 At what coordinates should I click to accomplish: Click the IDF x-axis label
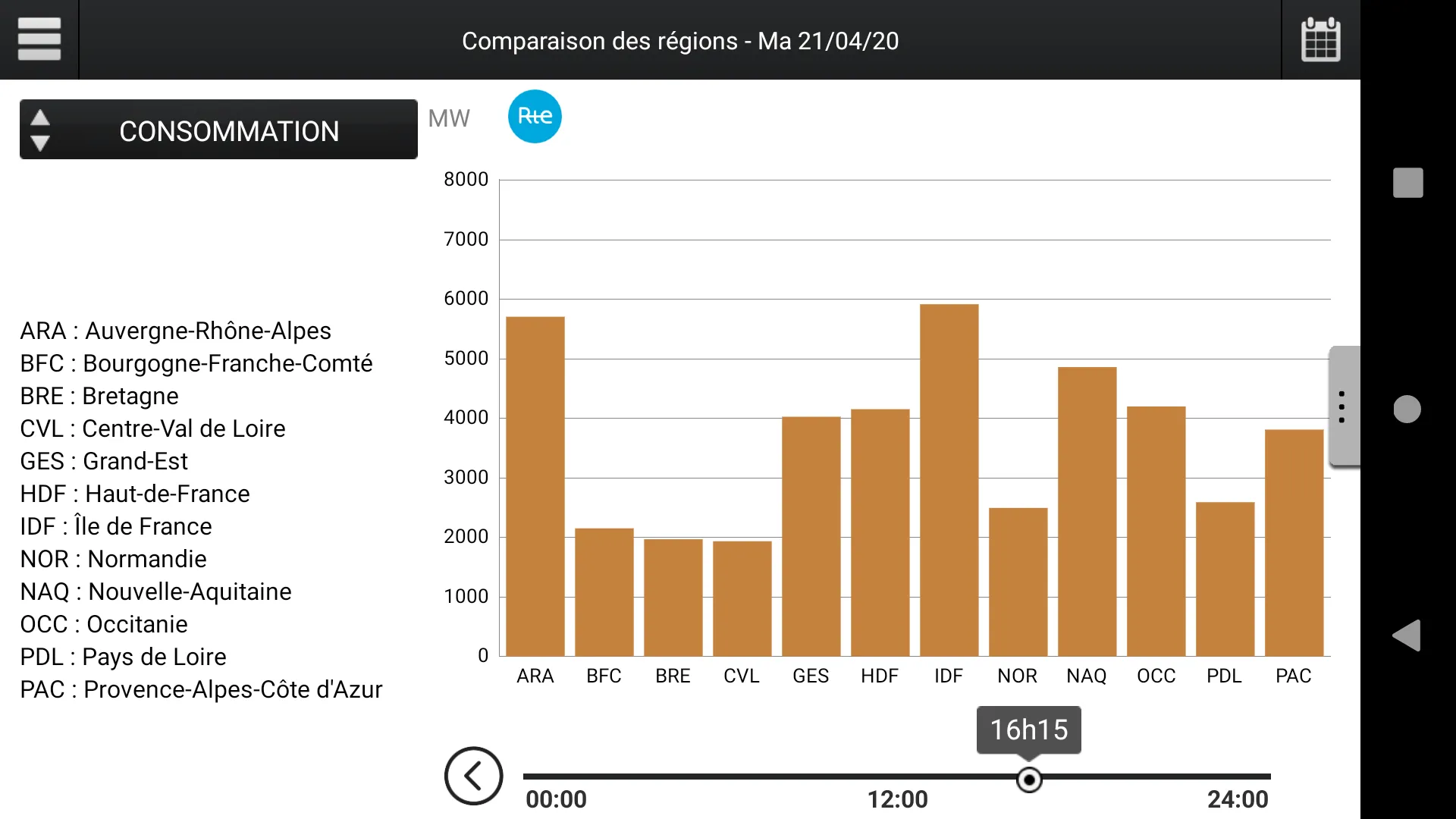[949, 676]
